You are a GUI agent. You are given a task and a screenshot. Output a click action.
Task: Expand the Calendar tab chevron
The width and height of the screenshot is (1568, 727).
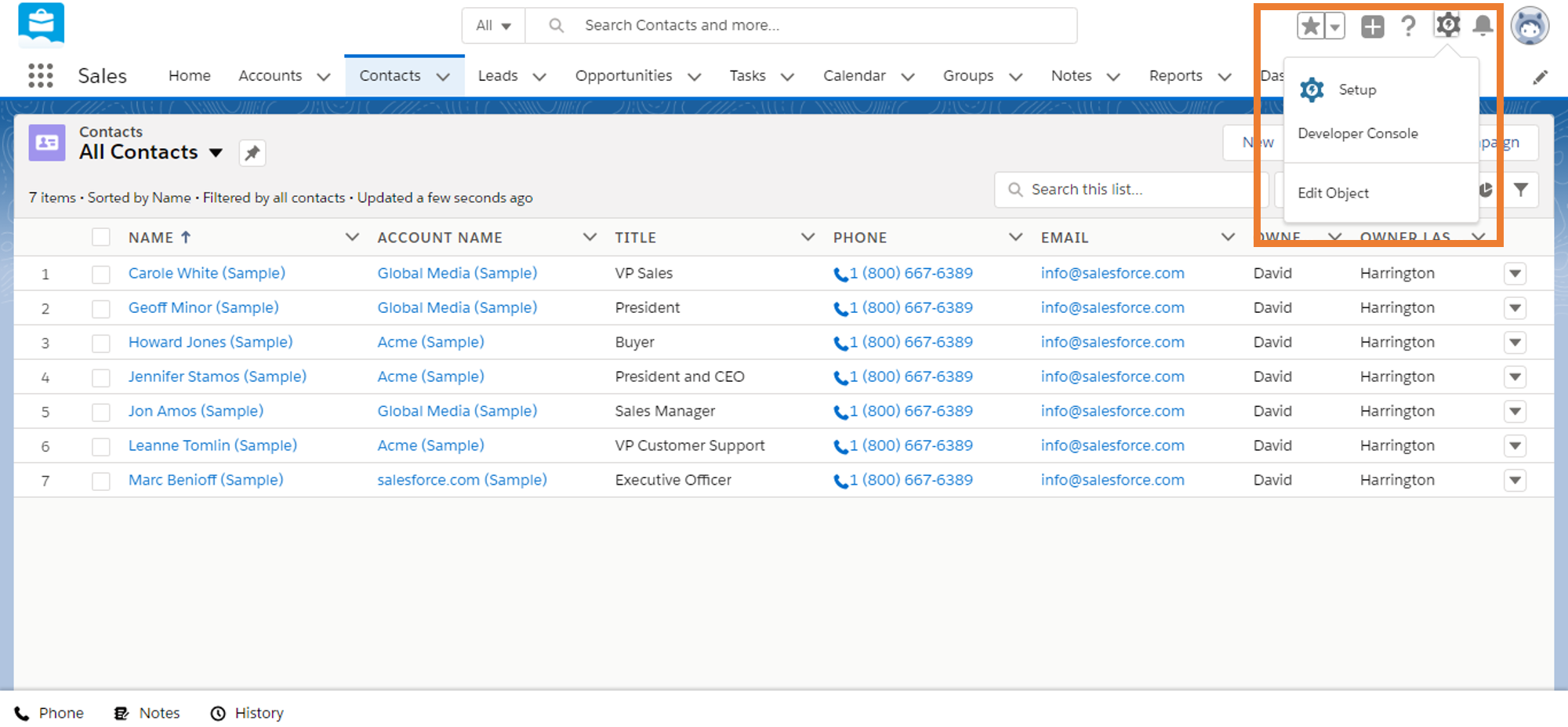coord(908,77)
